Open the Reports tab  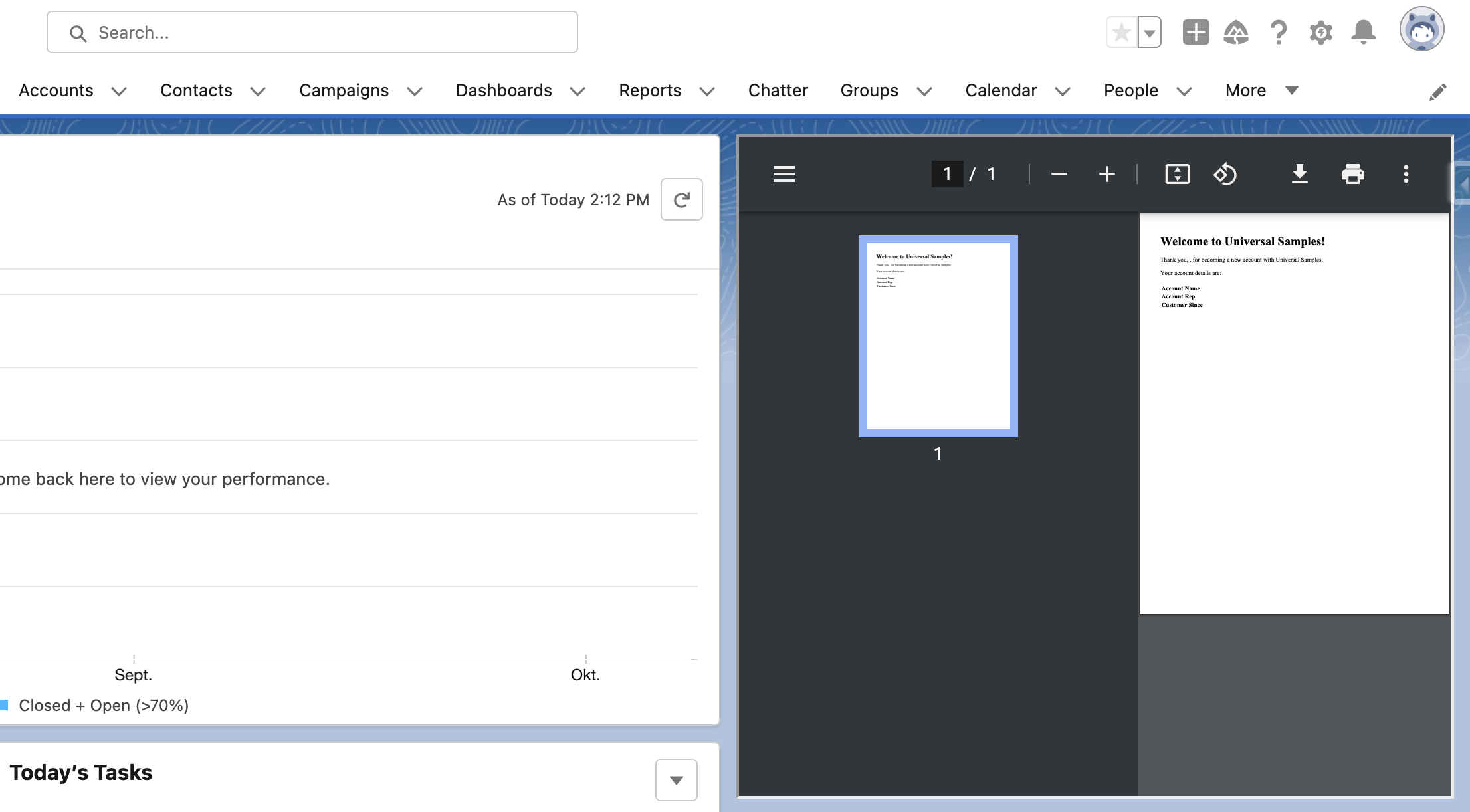pos(650,90)
